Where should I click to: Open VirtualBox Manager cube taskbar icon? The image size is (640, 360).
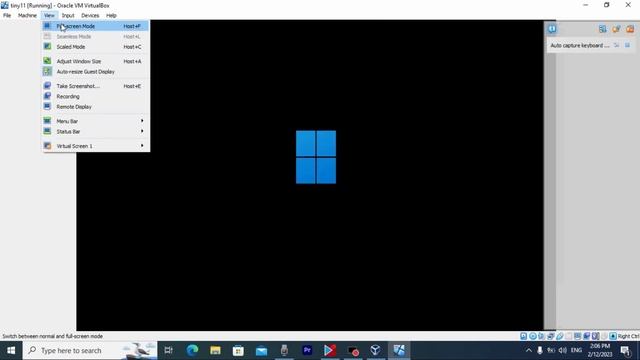point(376,350)
